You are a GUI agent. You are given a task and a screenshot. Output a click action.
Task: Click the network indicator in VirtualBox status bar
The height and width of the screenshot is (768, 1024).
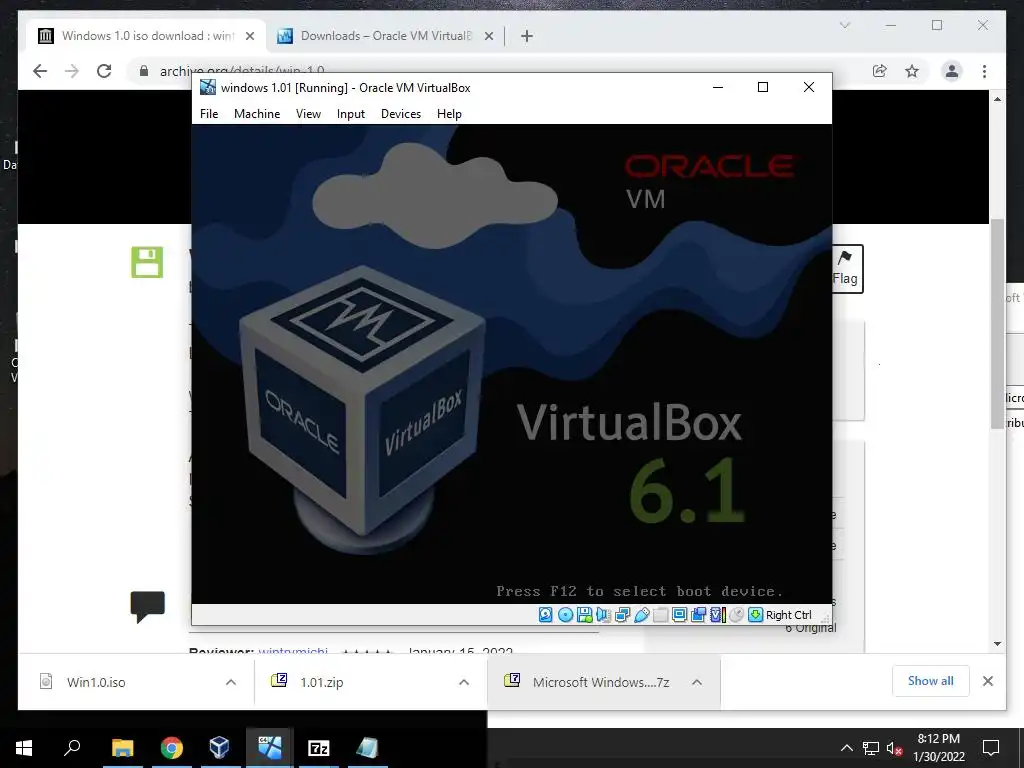[622, 615]
